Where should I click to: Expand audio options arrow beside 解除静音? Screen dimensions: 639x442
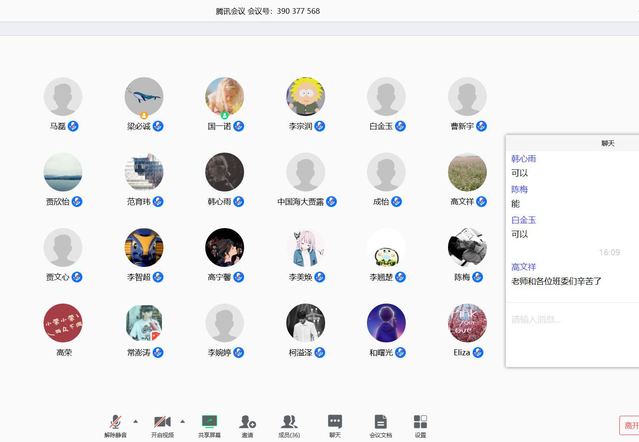pyautogui.click(x=136, y=420)
